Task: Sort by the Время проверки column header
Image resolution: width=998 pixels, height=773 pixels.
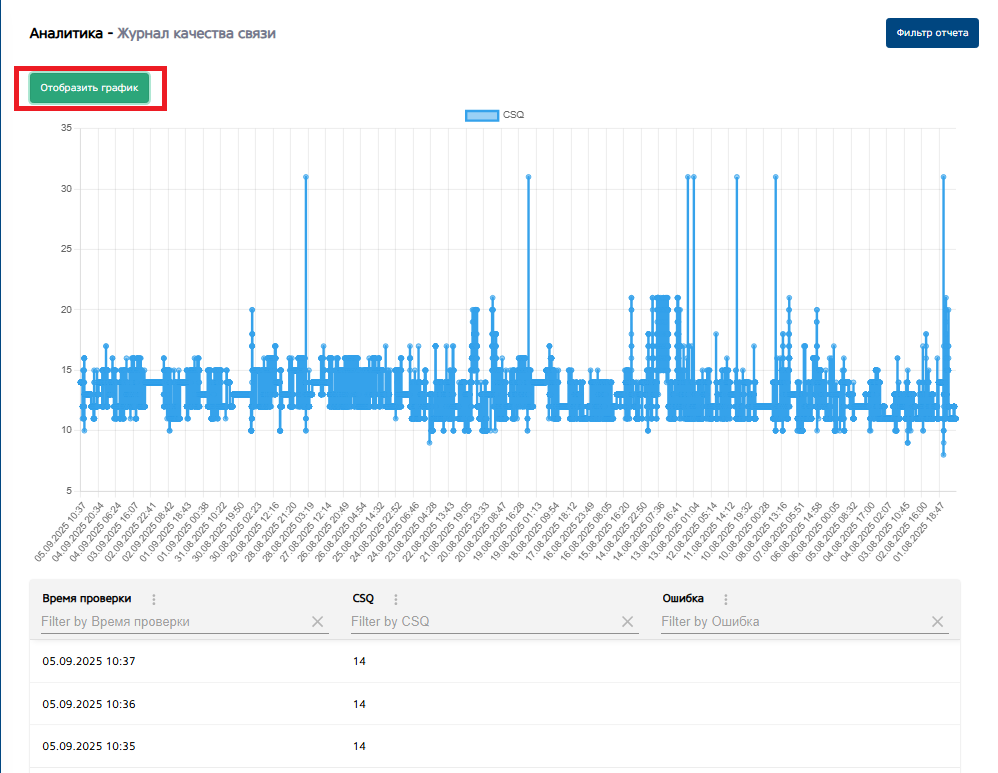Action: 87,599
